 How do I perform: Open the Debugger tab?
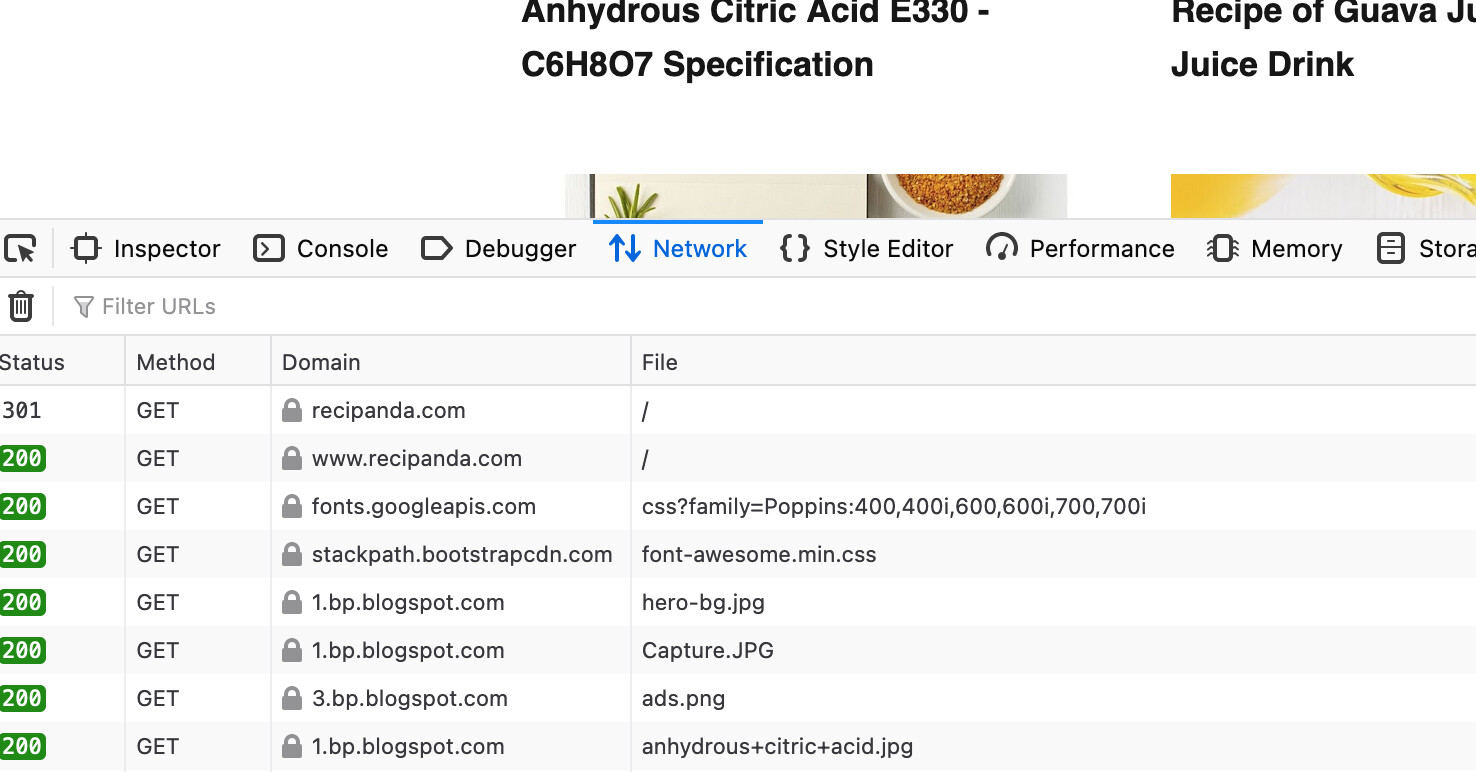(499, 249)
